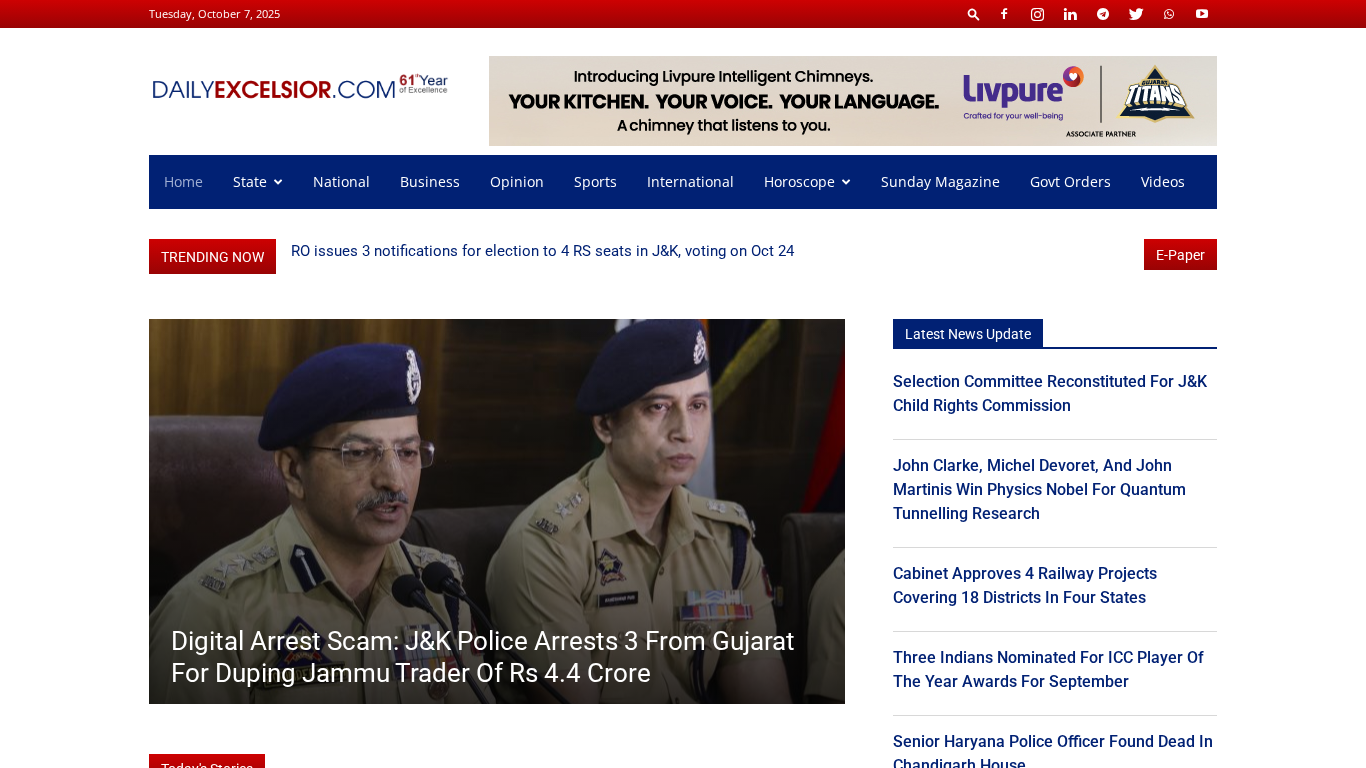Screen dimensions: 1366x768
Task: Go to the LinkedIn icon
Action: pos(1070,14)
